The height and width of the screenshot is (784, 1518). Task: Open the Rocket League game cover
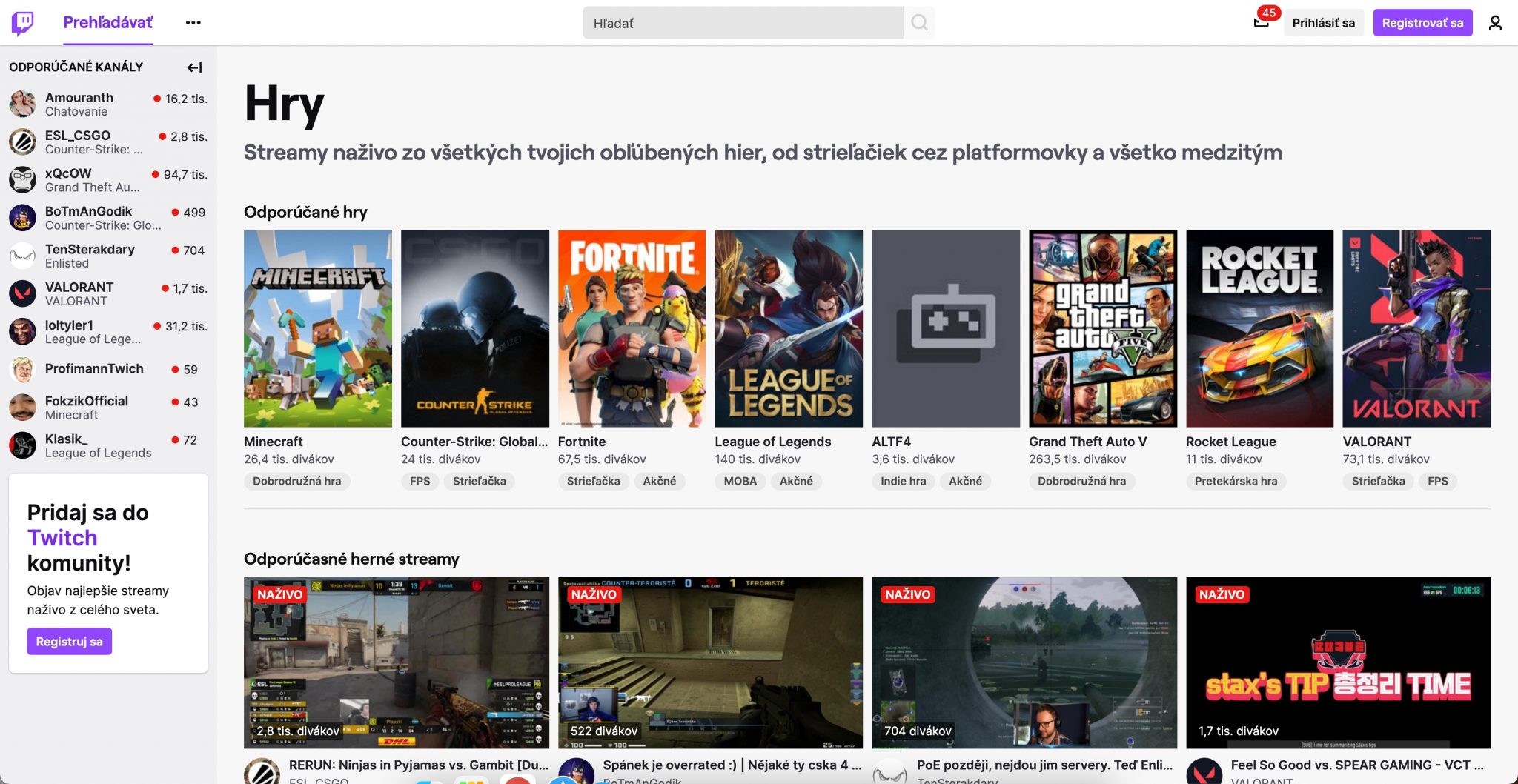pyautogui.click(x=1260, y=328)
